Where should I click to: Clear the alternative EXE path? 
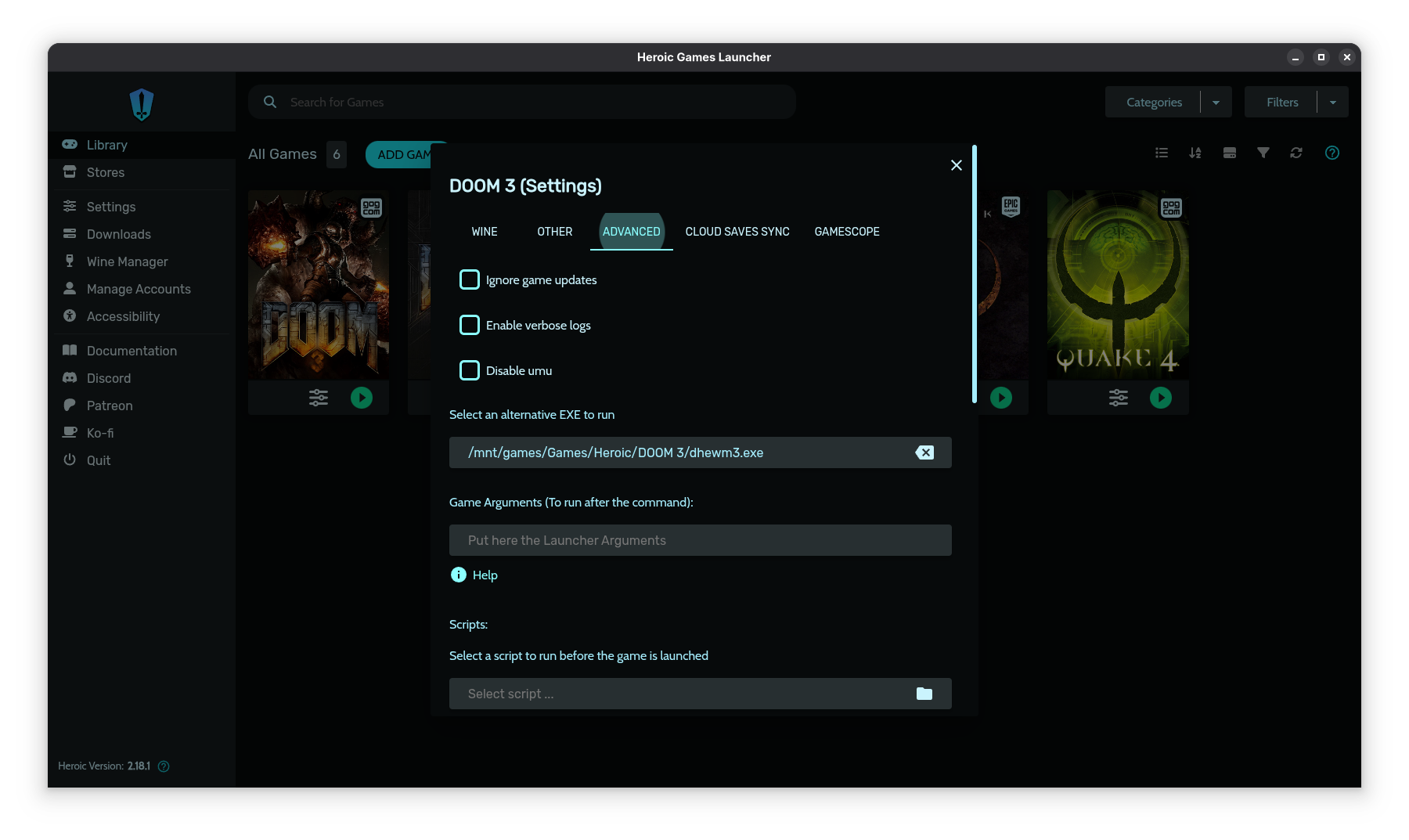coord(924,452)
